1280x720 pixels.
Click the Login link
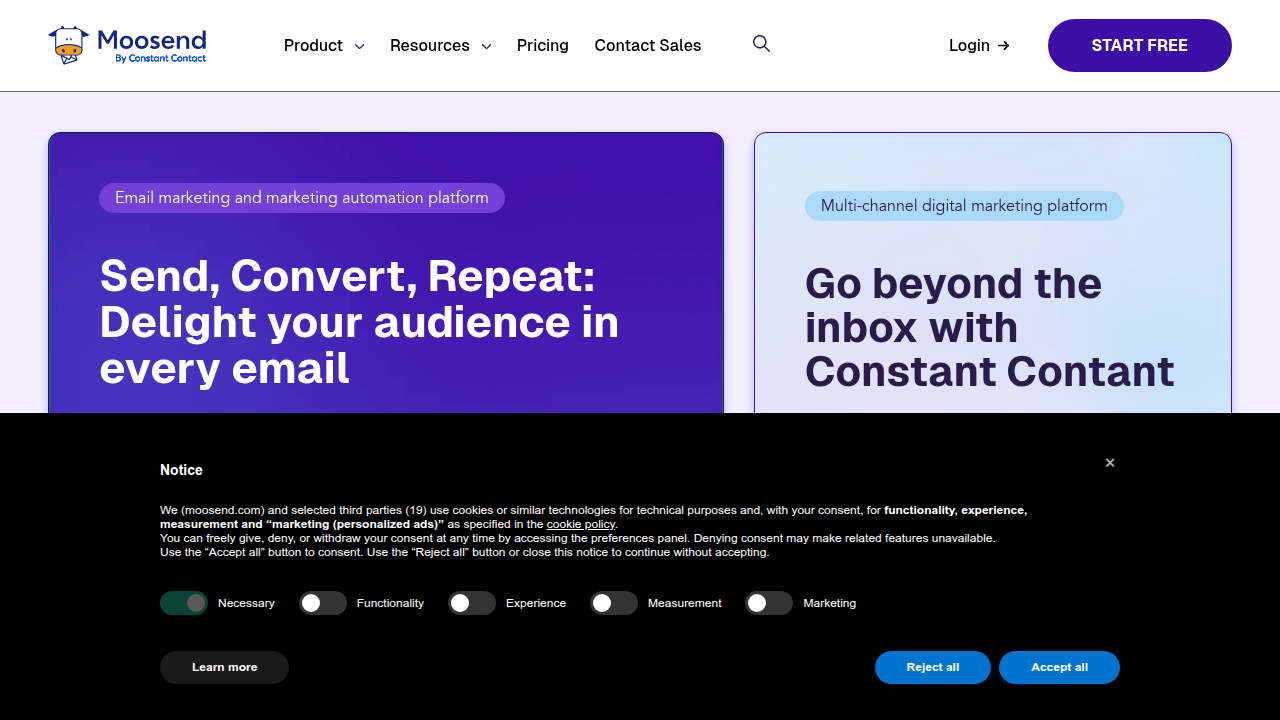(x=979, y=45)
